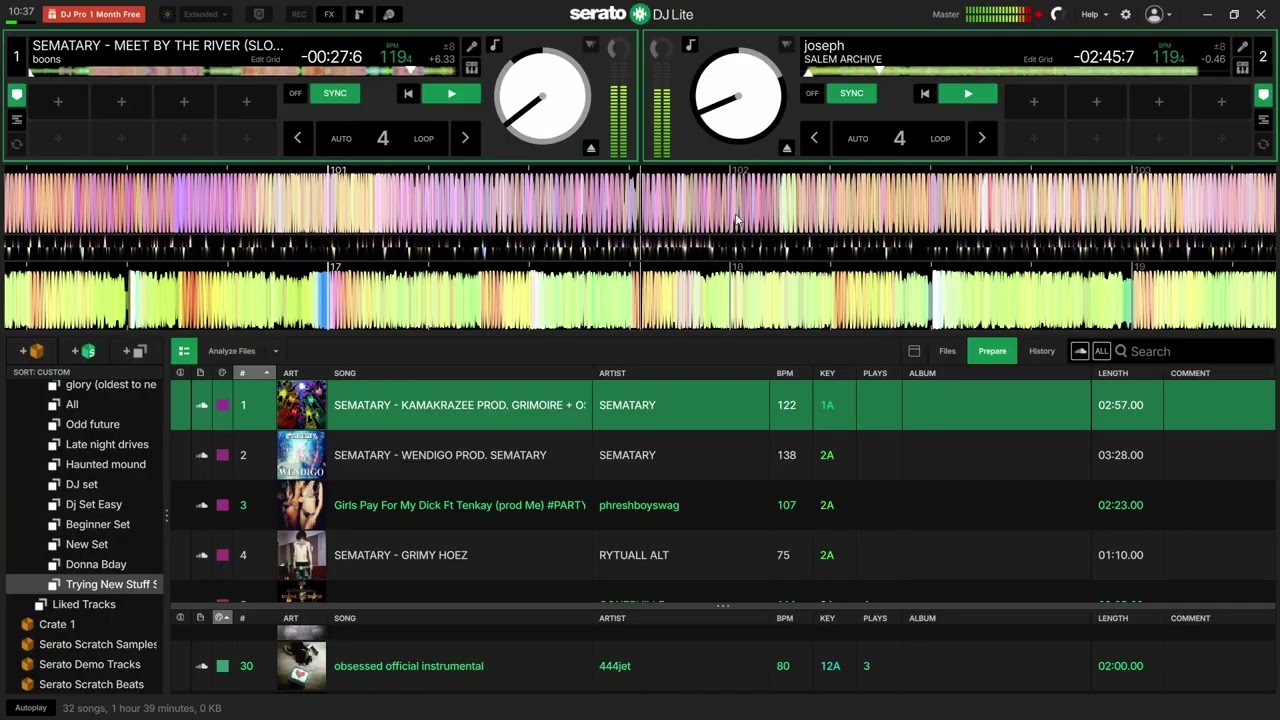This screenshot has height=720, width=1280.
Task: Toggle Autoplay in the status bar
Action: tap(31, 708)
